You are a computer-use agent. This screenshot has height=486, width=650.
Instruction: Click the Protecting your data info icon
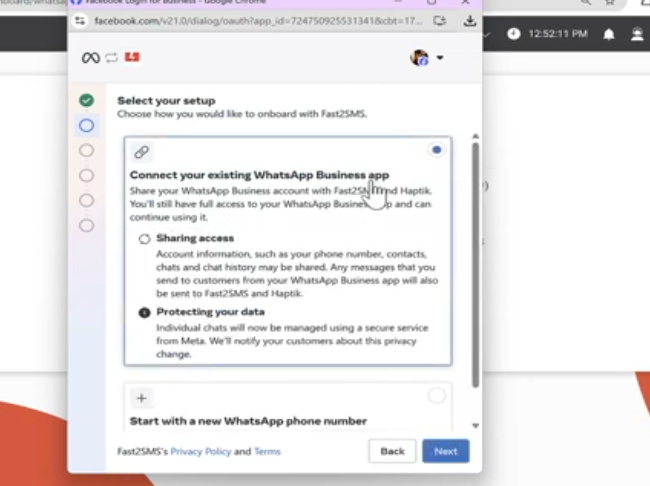[144, 313]
